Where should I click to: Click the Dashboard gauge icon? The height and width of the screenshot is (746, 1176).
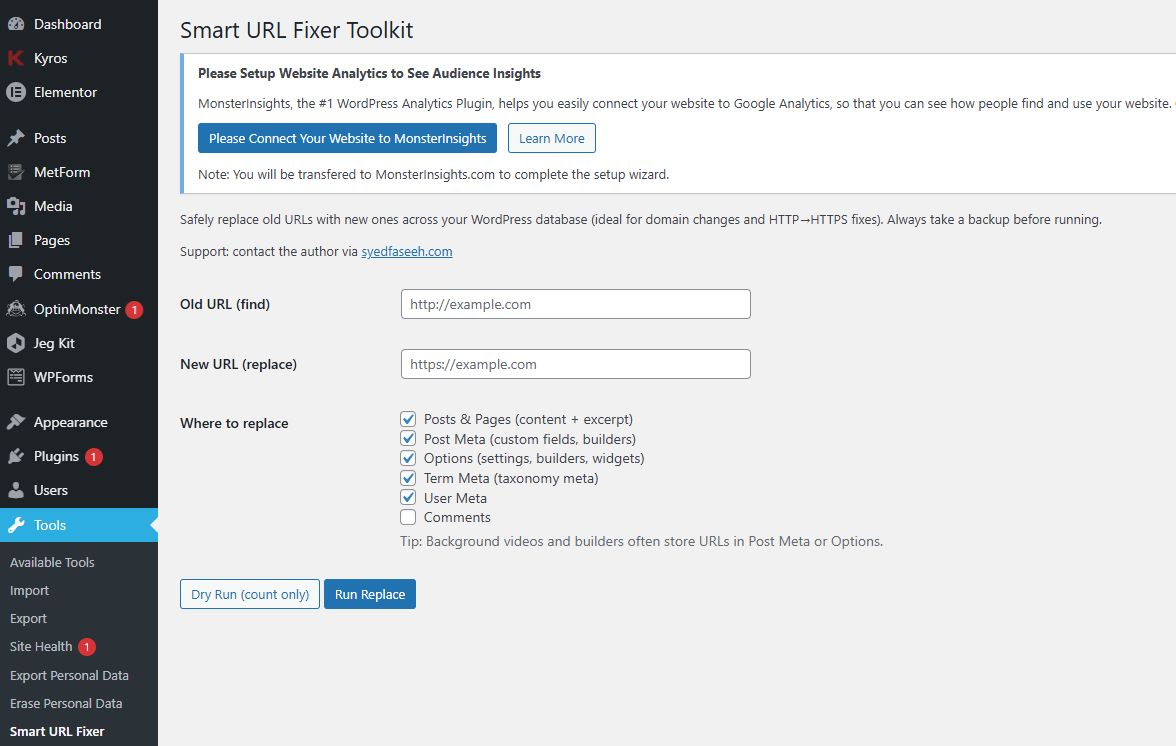(16, 24)
